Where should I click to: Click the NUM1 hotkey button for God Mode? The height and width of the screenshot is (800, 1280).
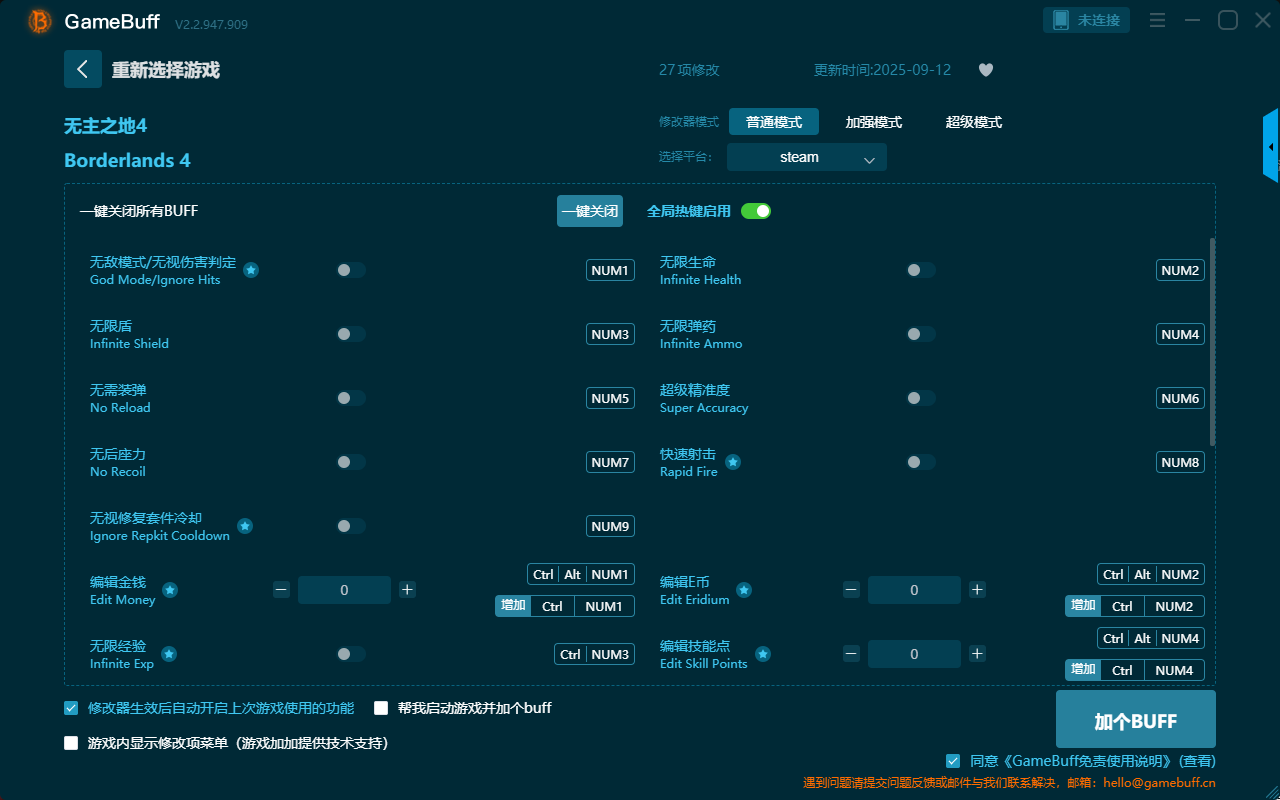point(610,270)
